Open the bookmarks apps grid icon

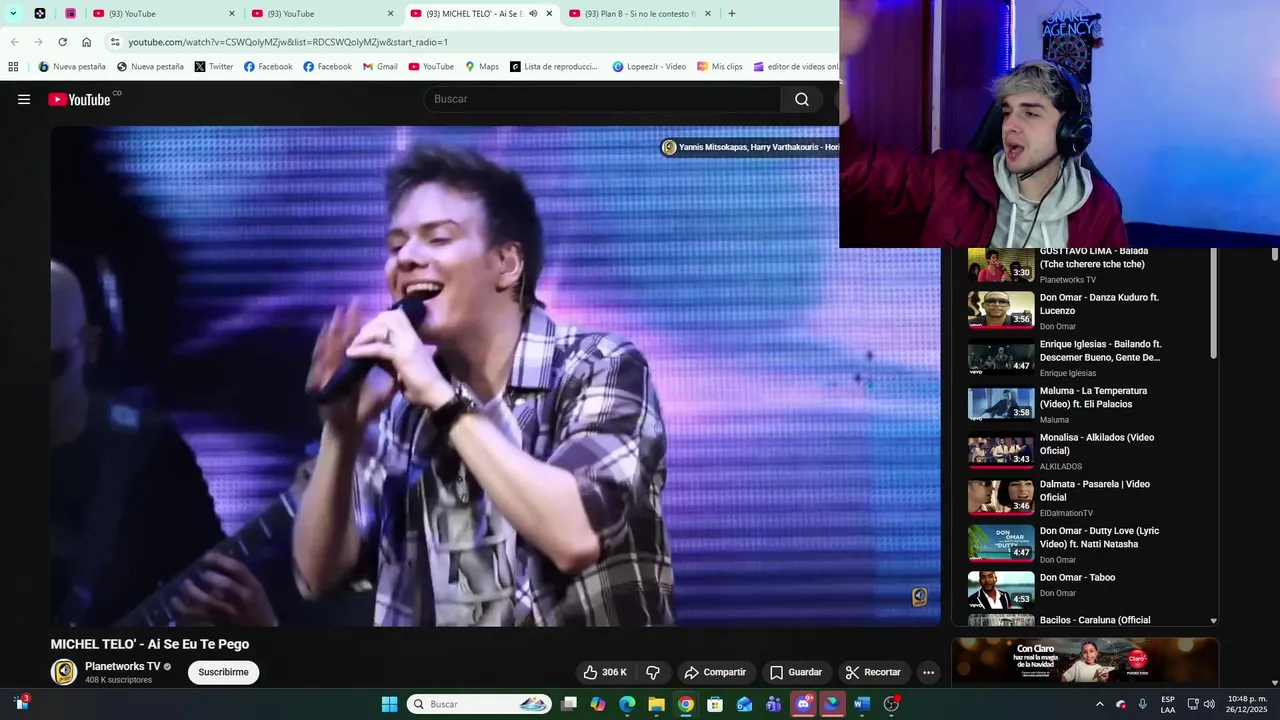13,67
